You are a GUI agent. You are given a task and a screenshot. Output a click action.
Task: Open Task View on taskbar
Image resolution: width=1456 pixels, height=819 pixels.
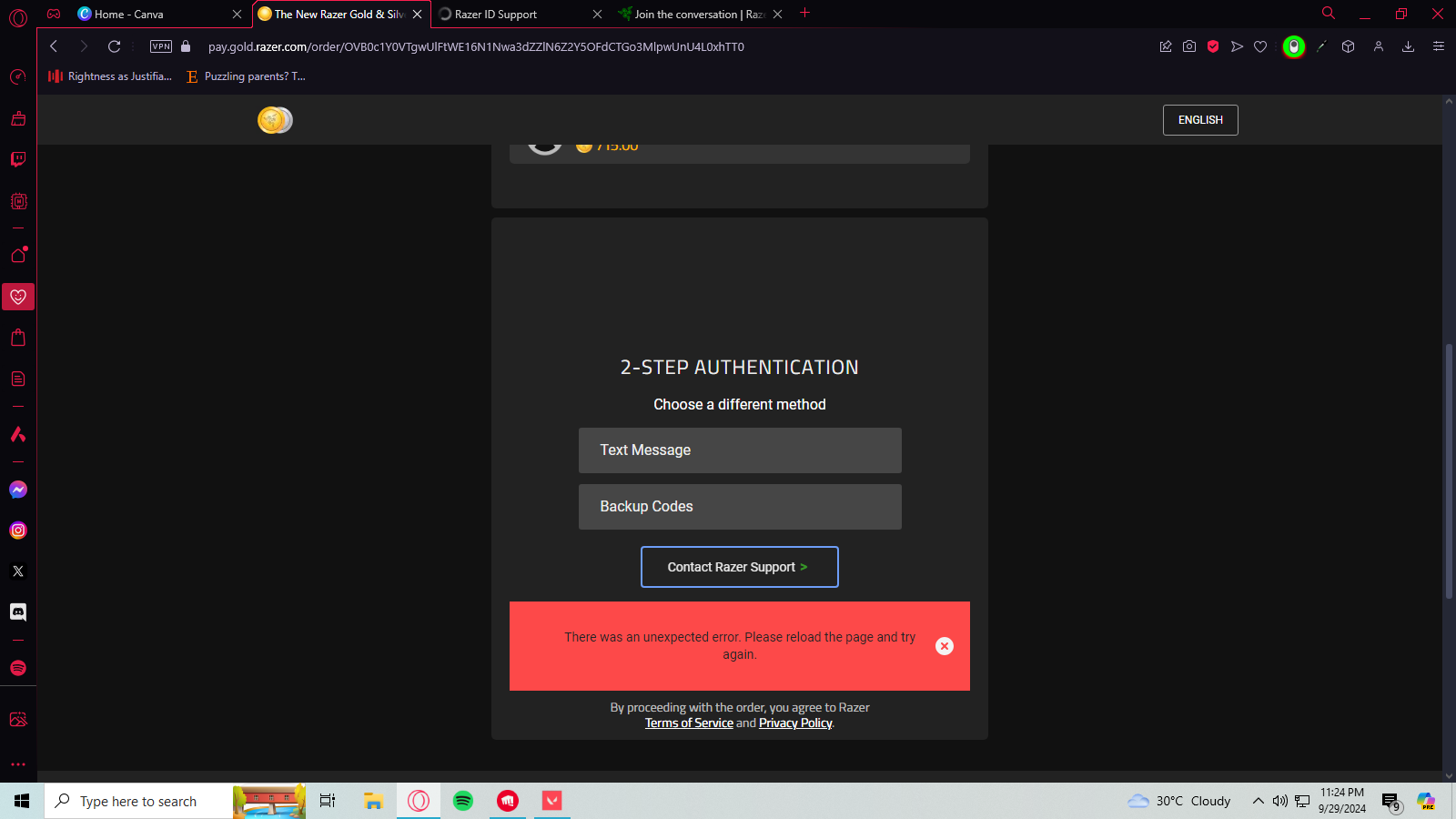328,801
